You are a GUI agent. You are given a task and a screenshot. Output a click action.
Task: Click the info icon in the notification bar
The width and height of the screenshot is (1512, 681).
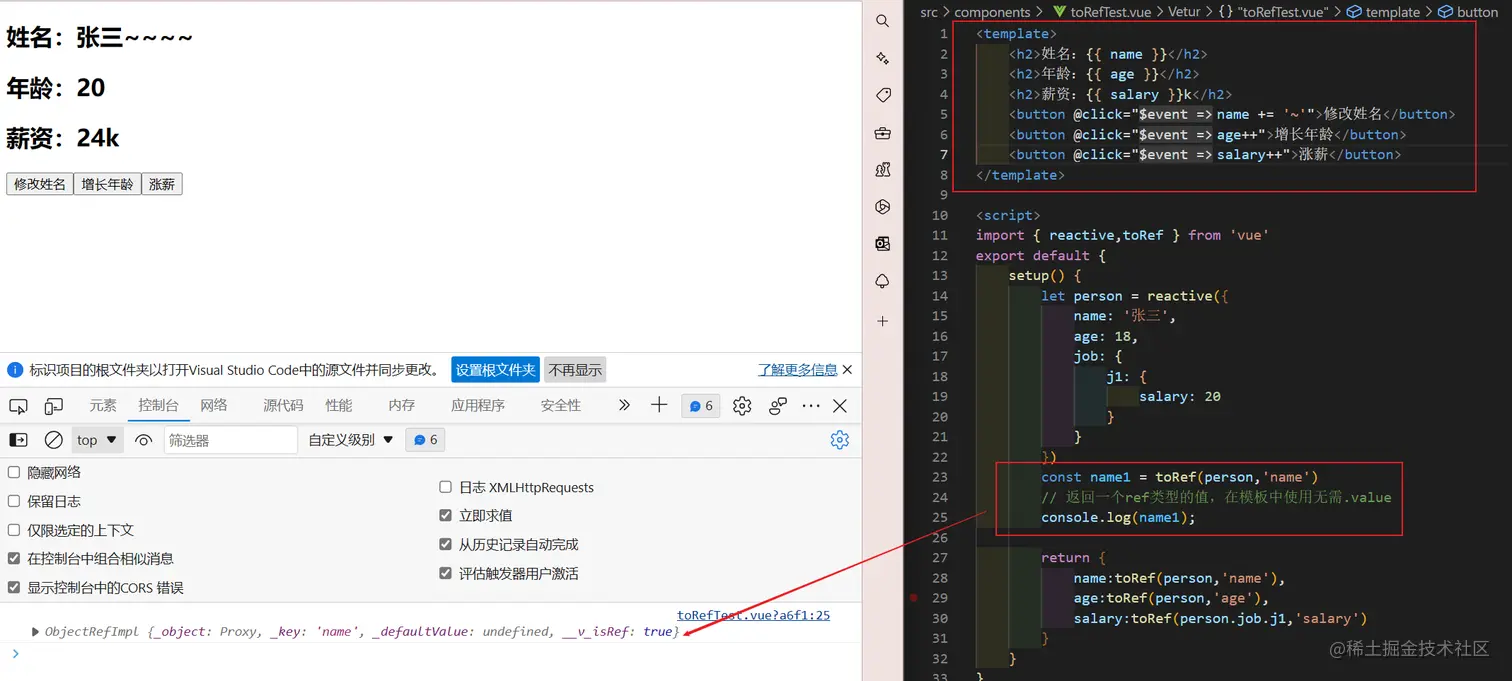point(15,370)
